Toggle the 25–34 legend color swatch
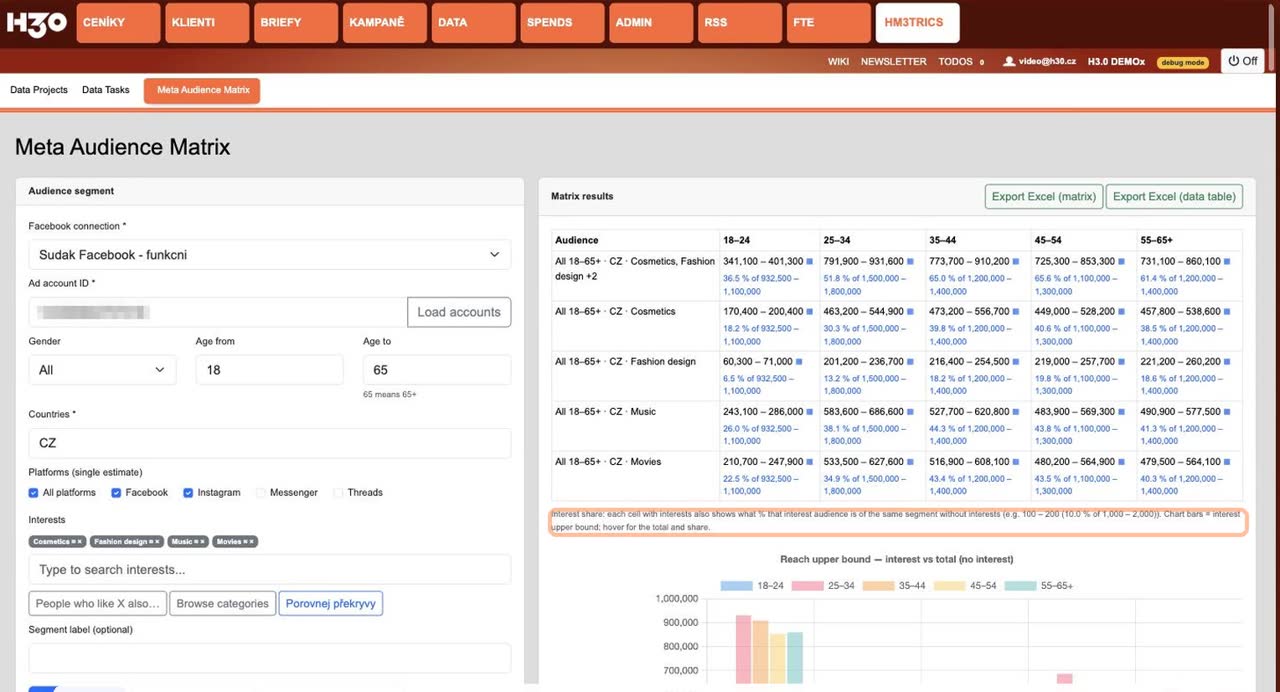1280x692 pixels. 807,586
